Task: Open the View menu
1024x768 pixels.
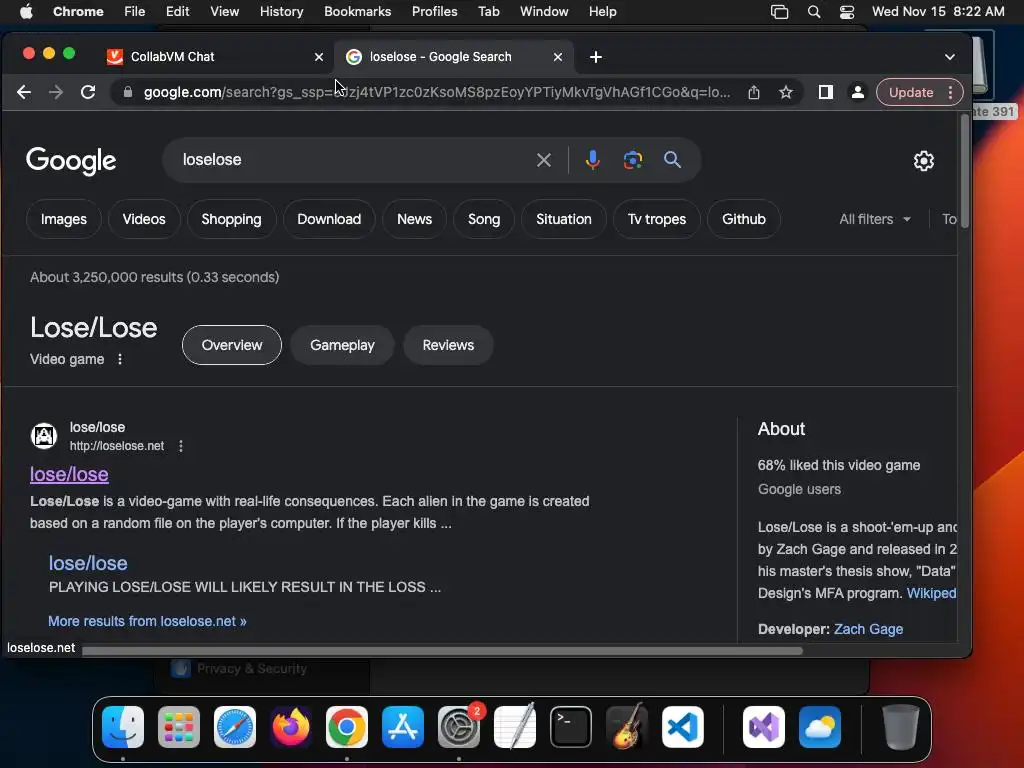Action: pos(224,12)
